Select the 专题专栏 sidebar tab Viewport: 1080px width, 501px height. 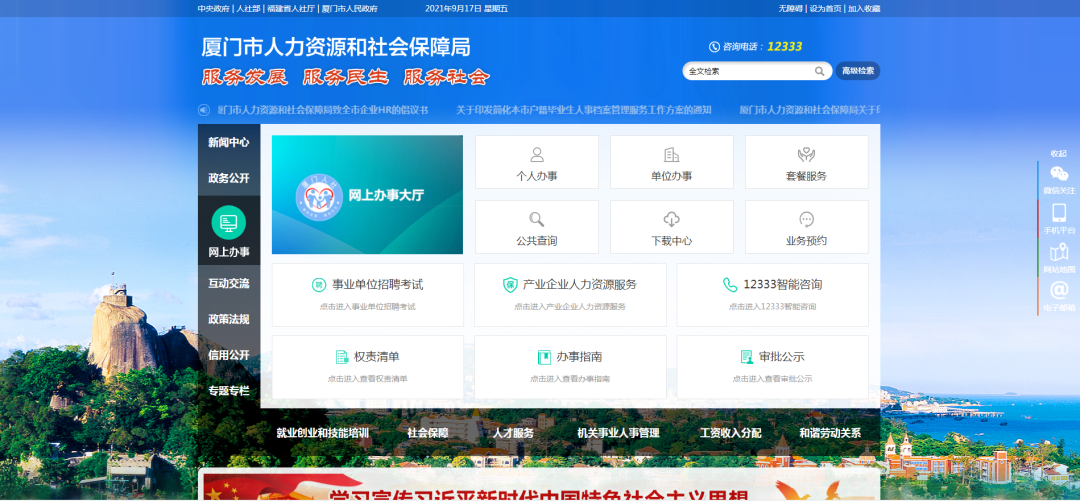229,391
